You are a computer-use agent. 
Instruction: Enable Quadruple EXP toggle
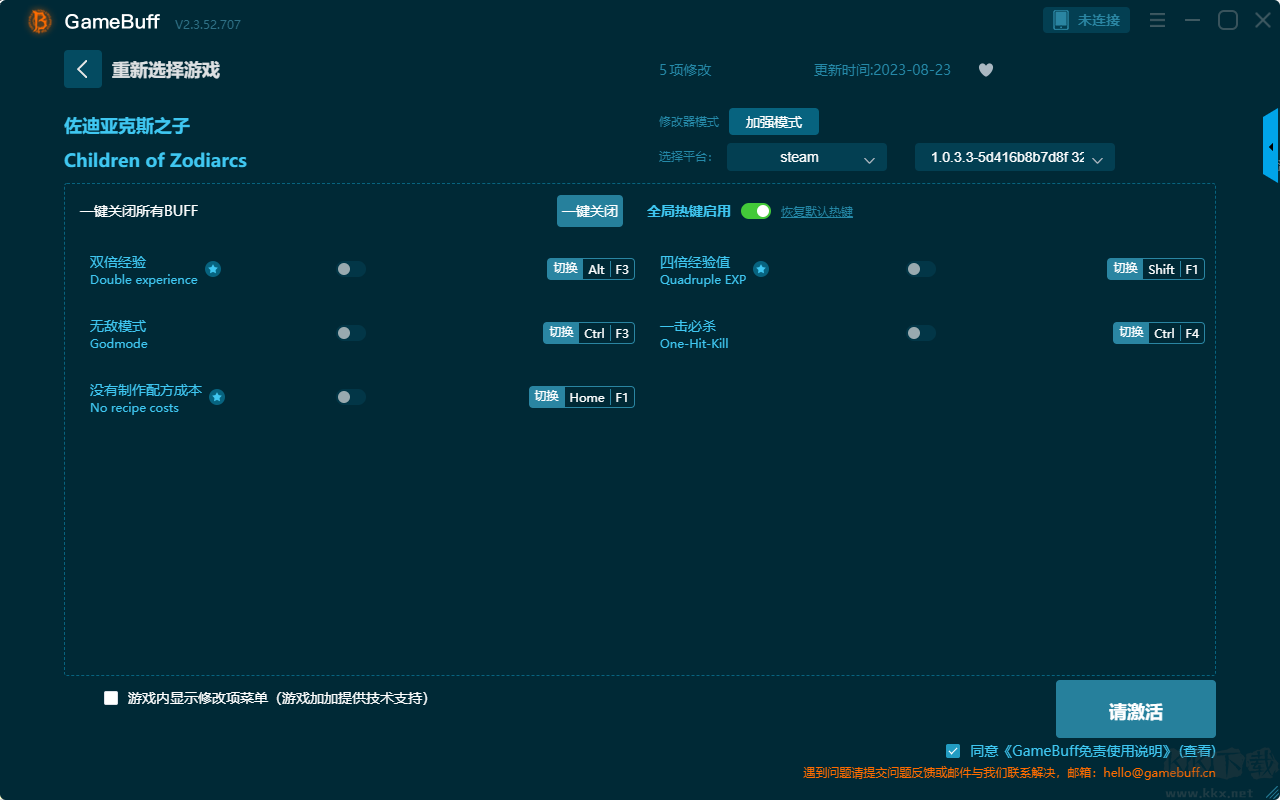(921, 269)
